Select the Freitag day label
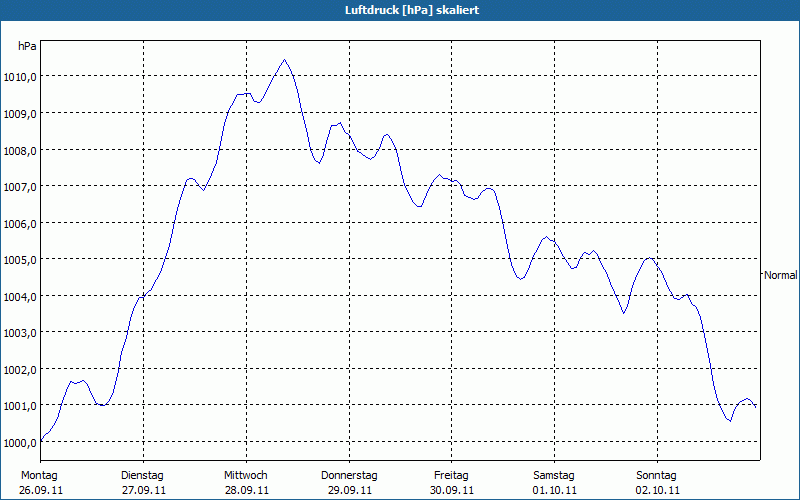Image resolution: width=800 pixels, height=500 pixels. (x=451, y=475)
